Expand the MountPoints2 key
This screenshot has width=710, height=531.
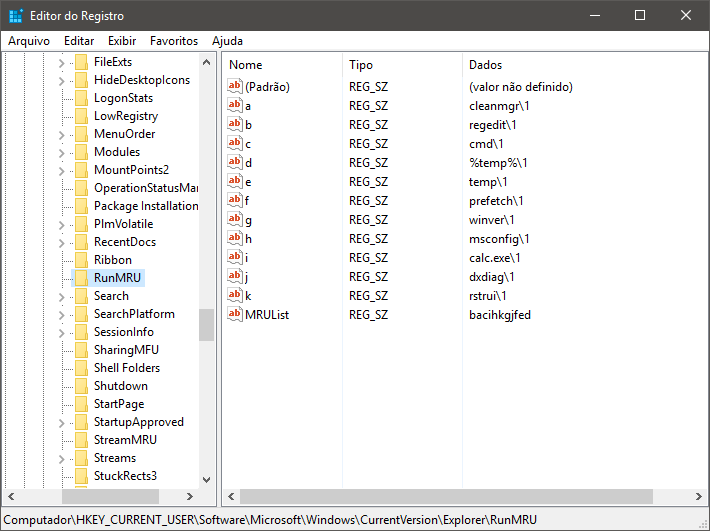62,171
